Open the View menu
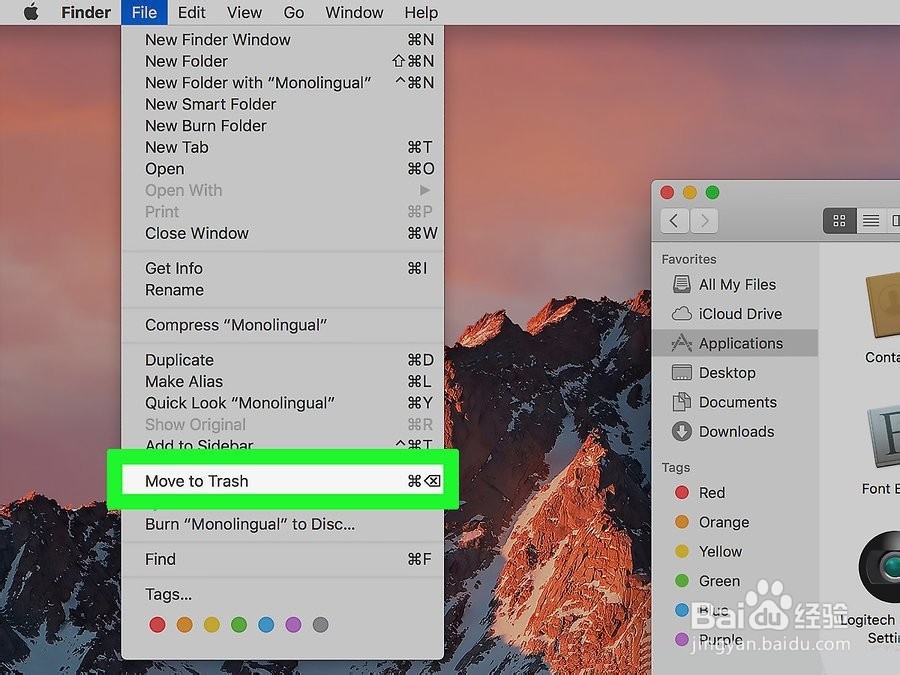This screenshot has height=675, width=900. pos(244,12)
